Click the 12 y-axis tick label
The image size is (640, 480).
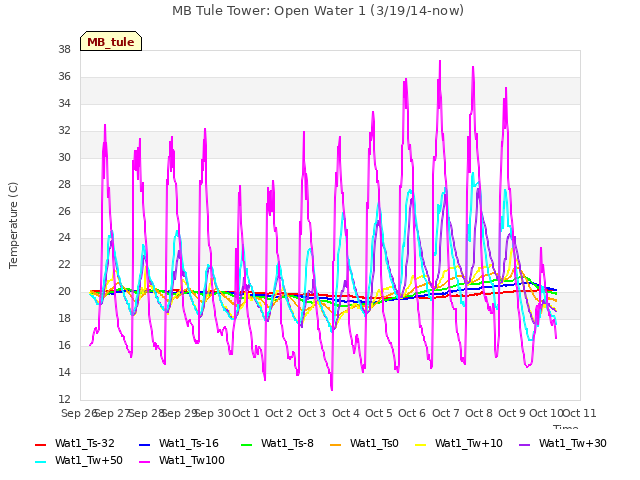[x=64, y=399]
